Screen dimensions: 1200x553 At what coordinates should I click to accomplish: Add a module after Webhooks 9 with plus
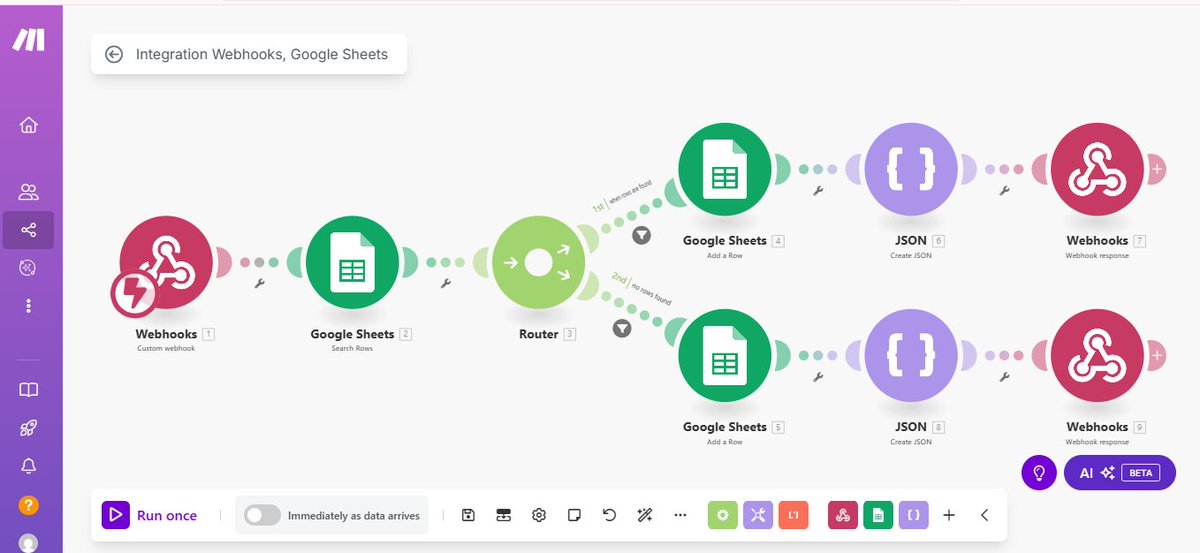(1157, 356)
